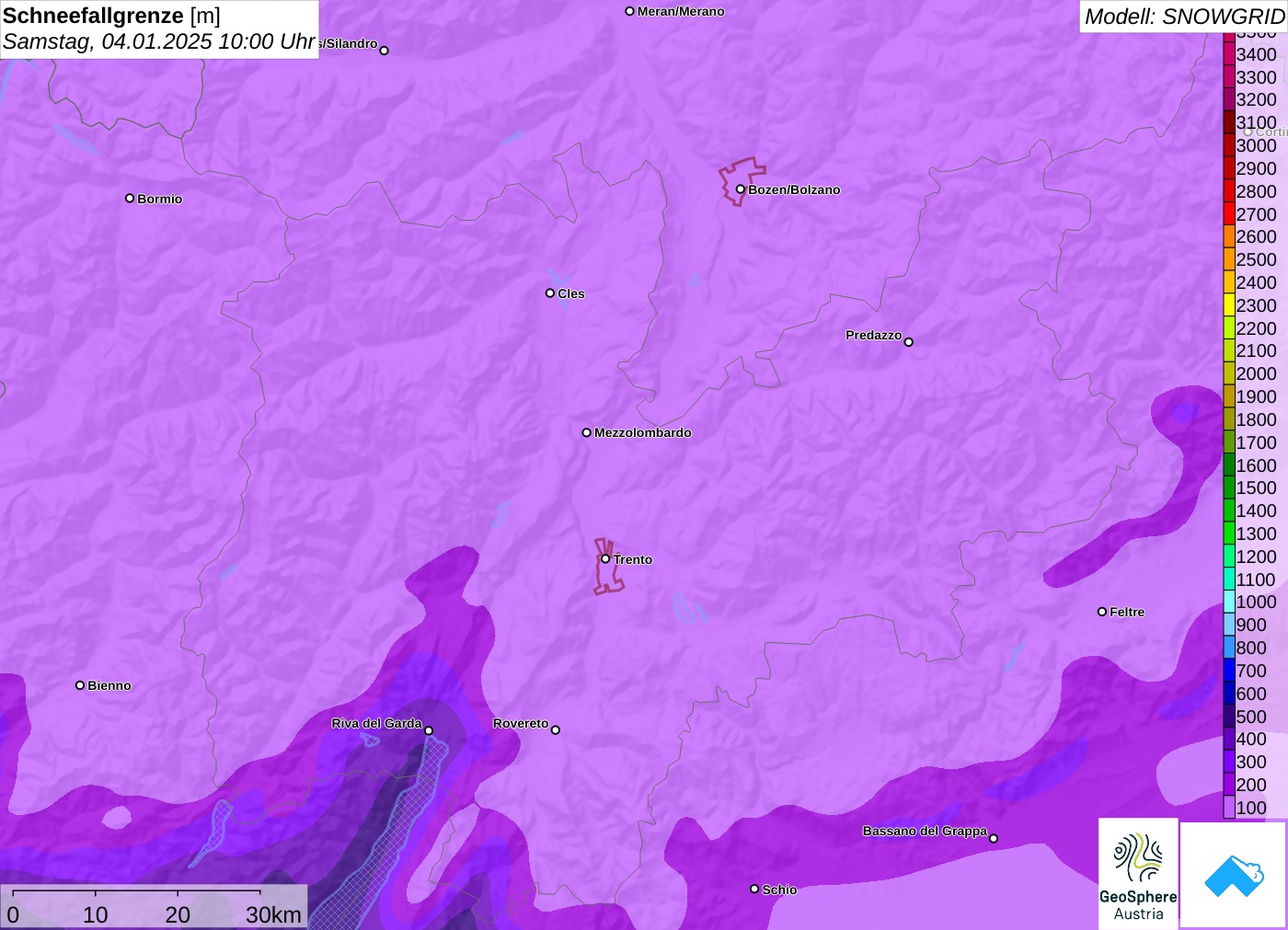Select the Schio marker dot
The width and height of the screenshot is (1288, 930).
tap(754, 889)
